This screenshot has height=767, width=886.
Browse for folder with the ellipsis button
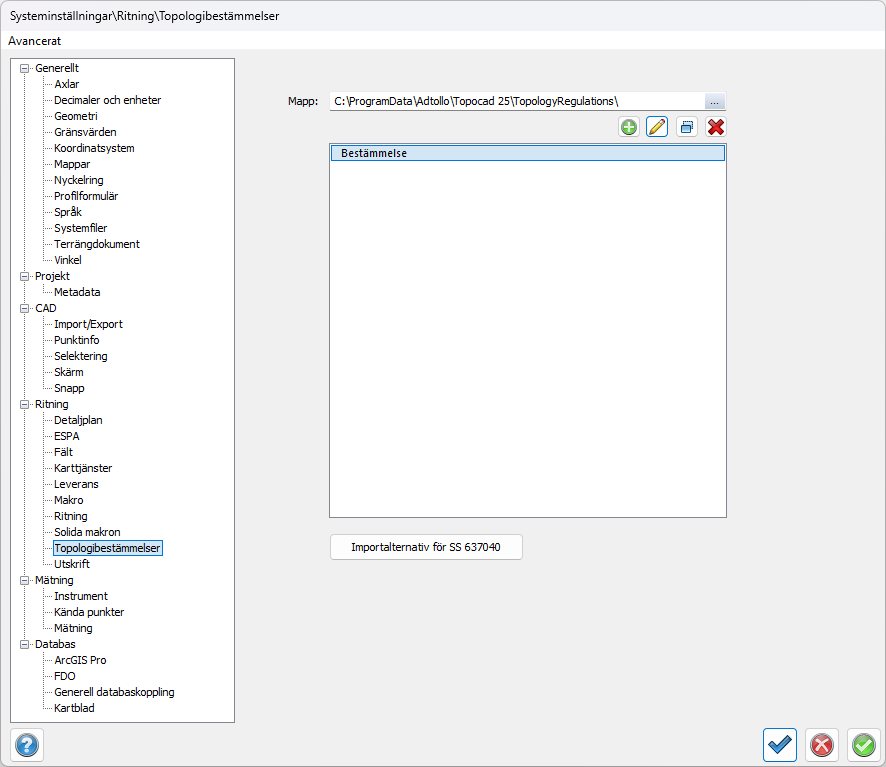pos(714,102)
